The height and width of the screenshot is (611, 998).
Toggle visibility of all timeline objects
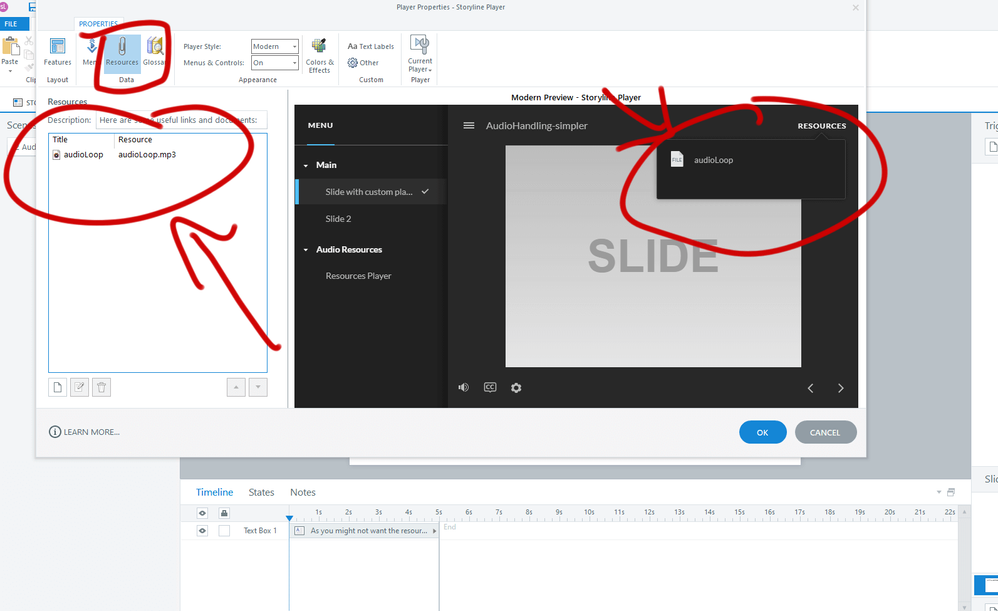pyautogui.click(x=202, y=513)
